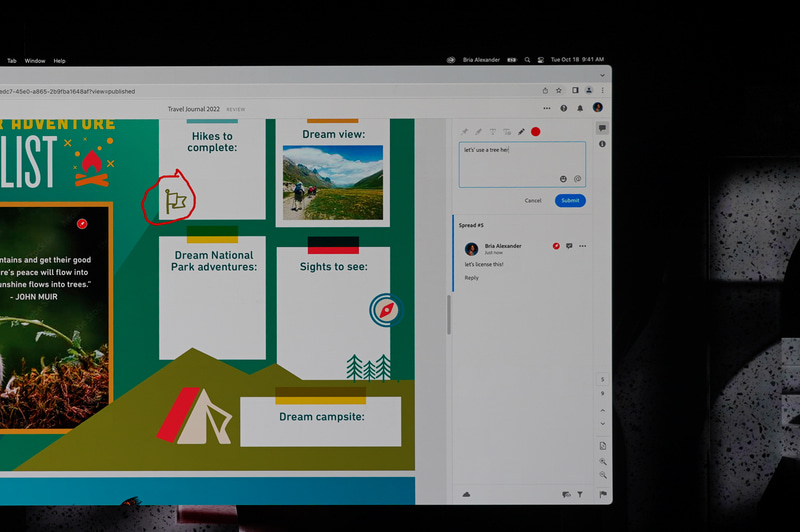Insert an emoji into the comment
Viewport: 800px width, 532px height.
[563, 179]
